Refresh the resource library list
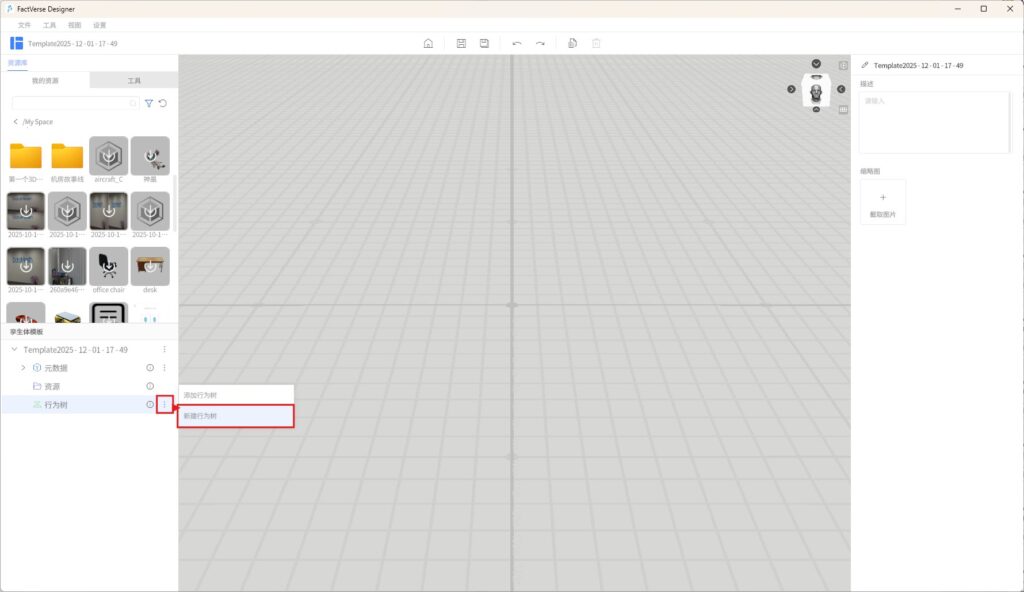The width and height of the screenshot is (1024, 592). click(x=163, y=103)
